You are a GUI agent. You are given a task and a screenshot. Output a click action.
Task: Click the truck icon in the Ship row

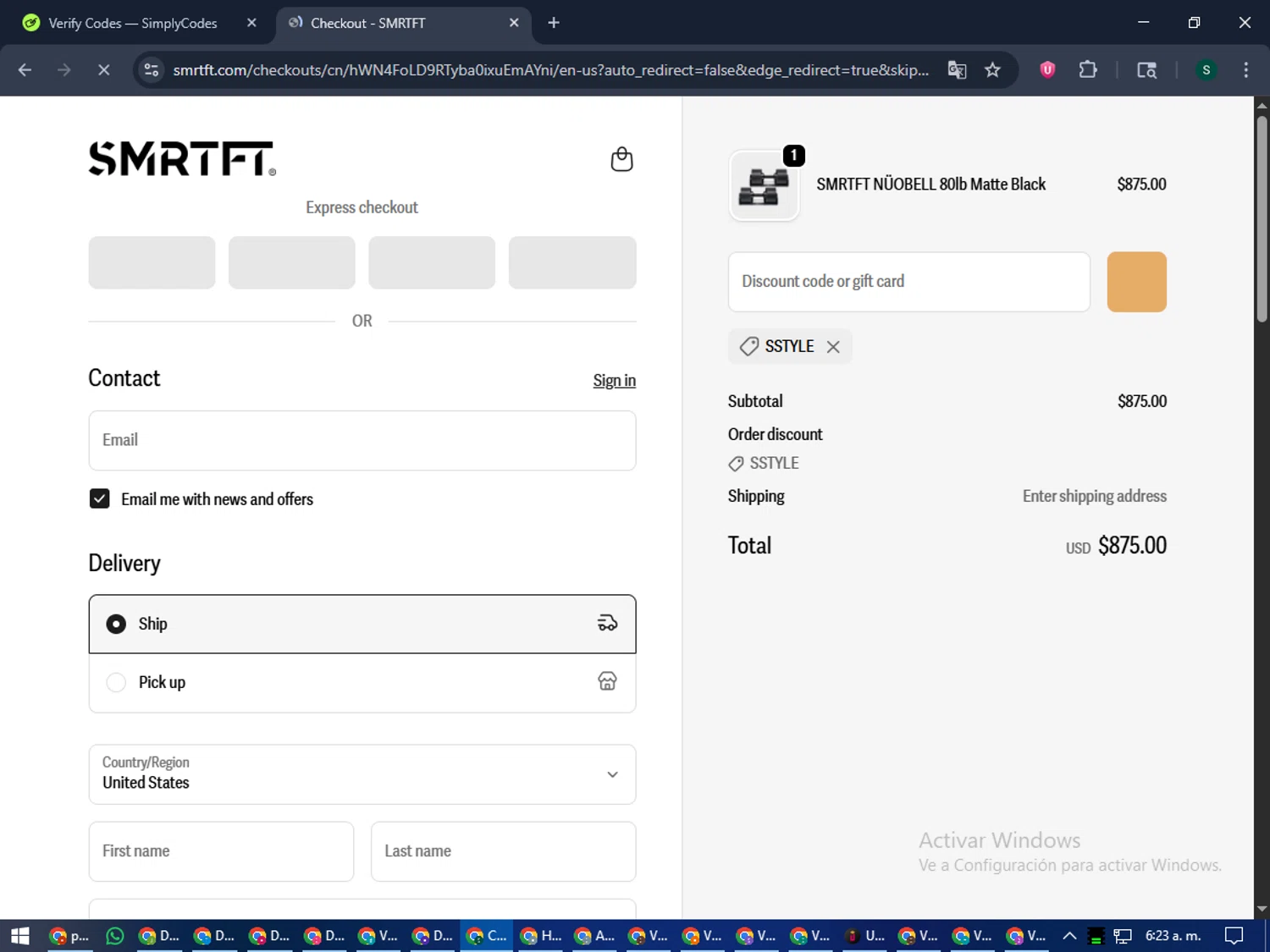607,624
